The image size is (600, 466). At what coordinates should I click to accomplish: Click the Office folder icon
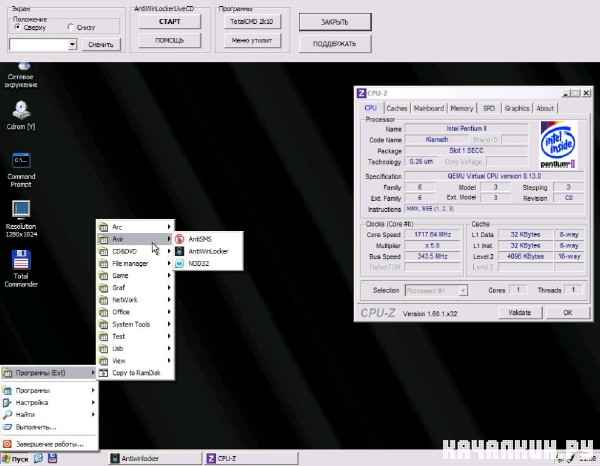point(103,313)
